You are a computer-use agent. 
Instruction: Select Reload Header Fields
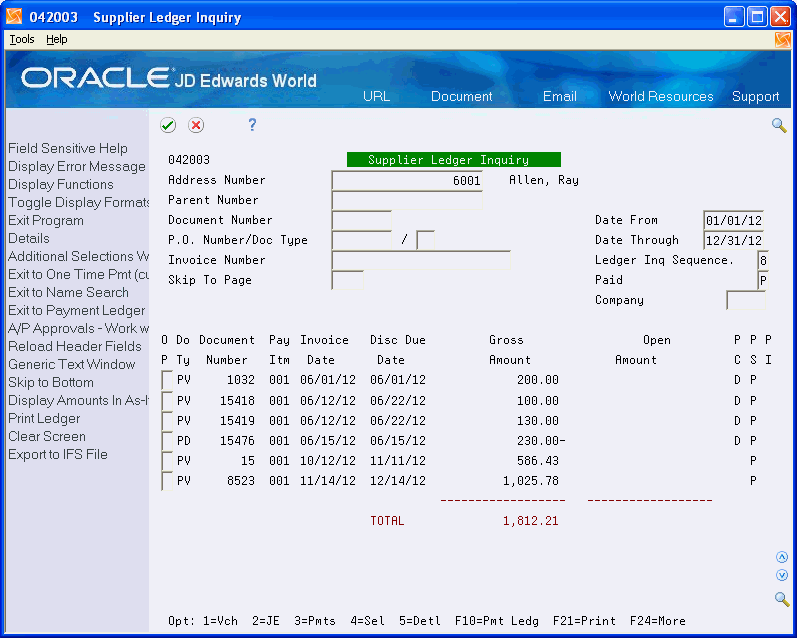pos(75,346)
